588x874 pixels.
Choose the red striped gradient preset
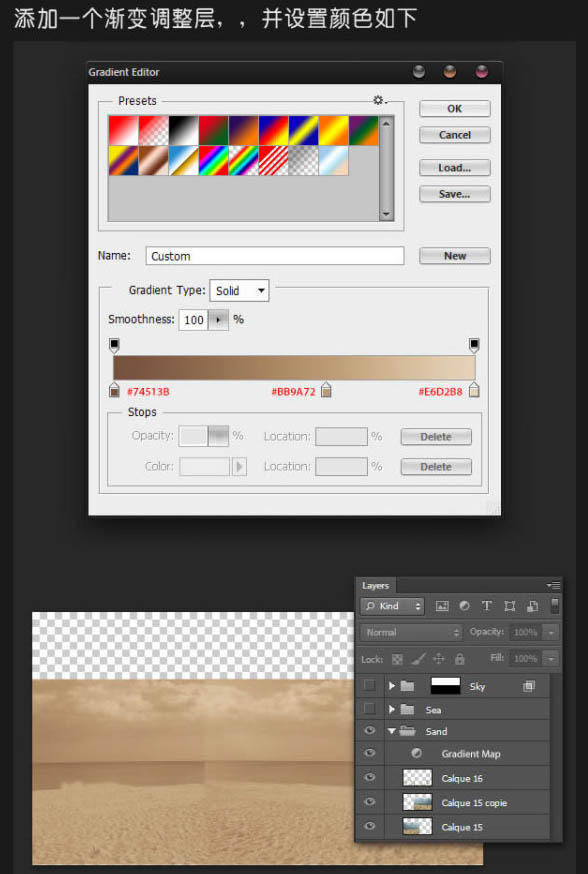pyautogui.click(x=274, y=161)
